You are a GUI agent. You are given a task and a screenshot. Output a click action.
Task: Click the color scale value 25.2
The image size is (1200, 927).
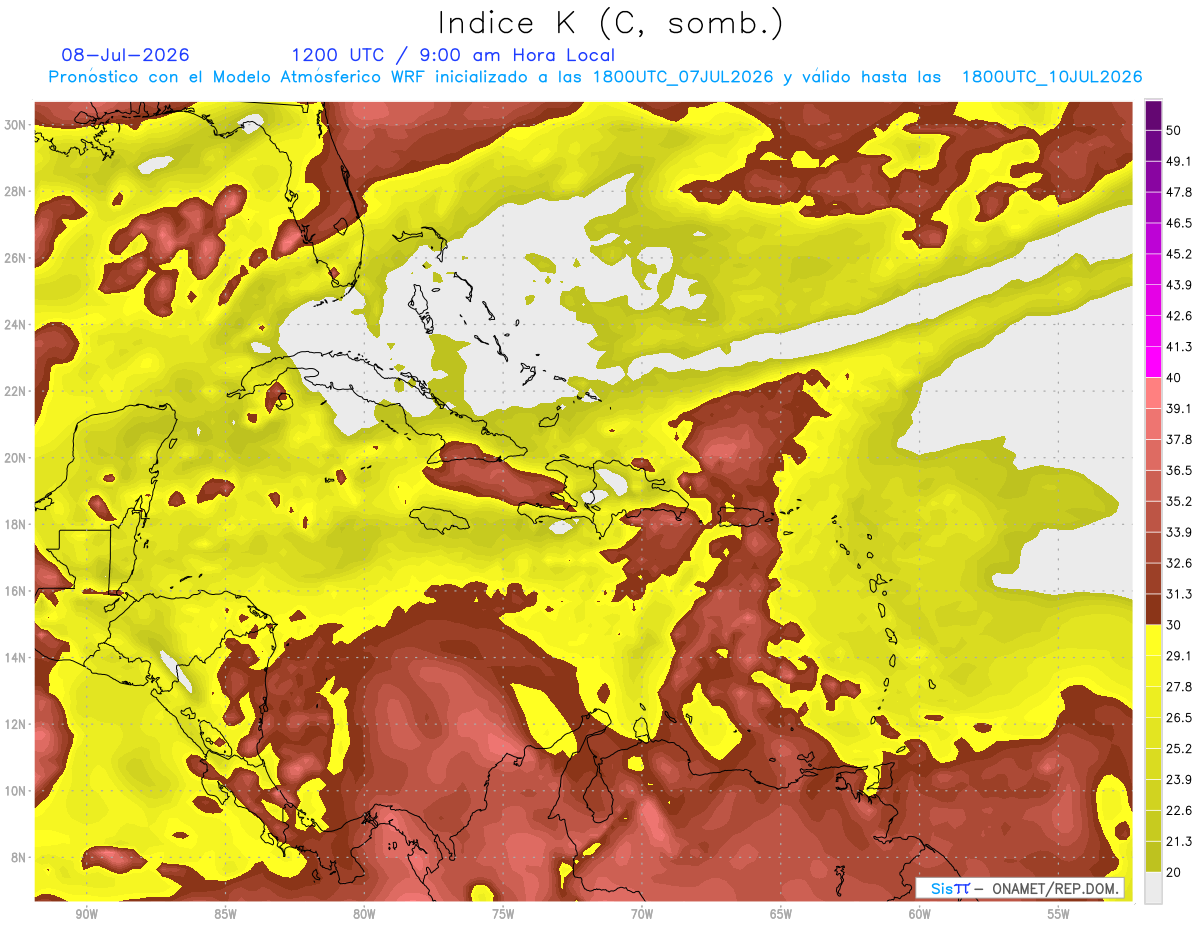tap(1178, 748)
